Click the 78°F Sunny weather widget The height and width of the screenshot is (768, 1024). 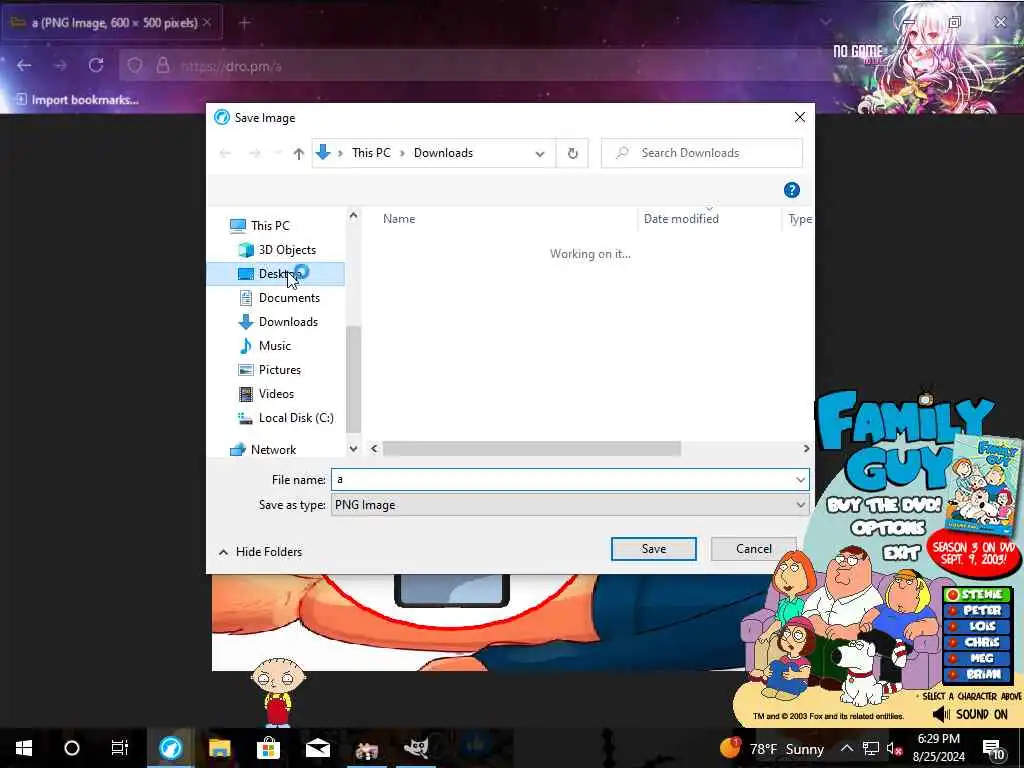772,748
